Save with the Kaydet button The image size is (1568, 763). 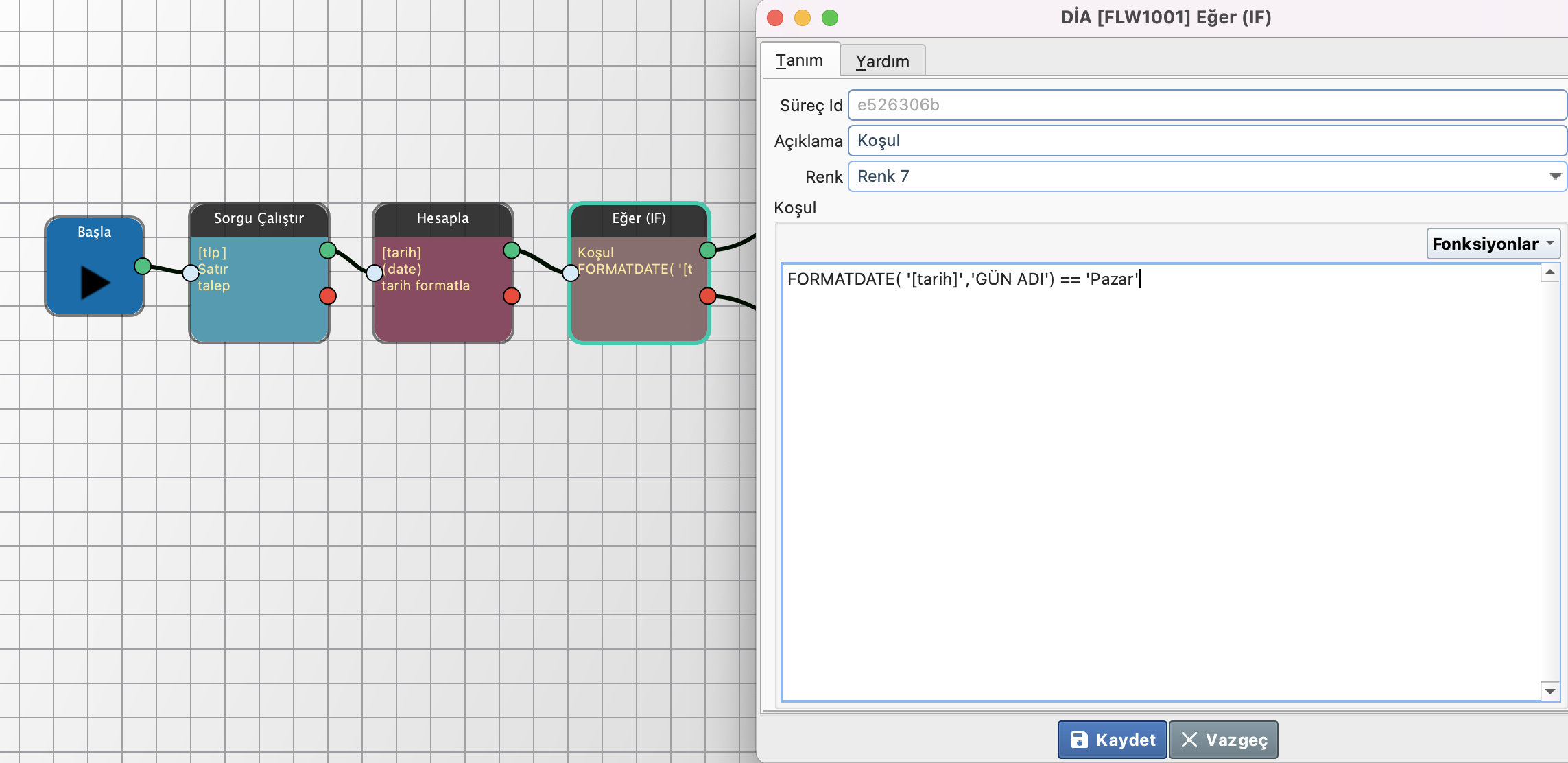click(x=1112, y=740)
